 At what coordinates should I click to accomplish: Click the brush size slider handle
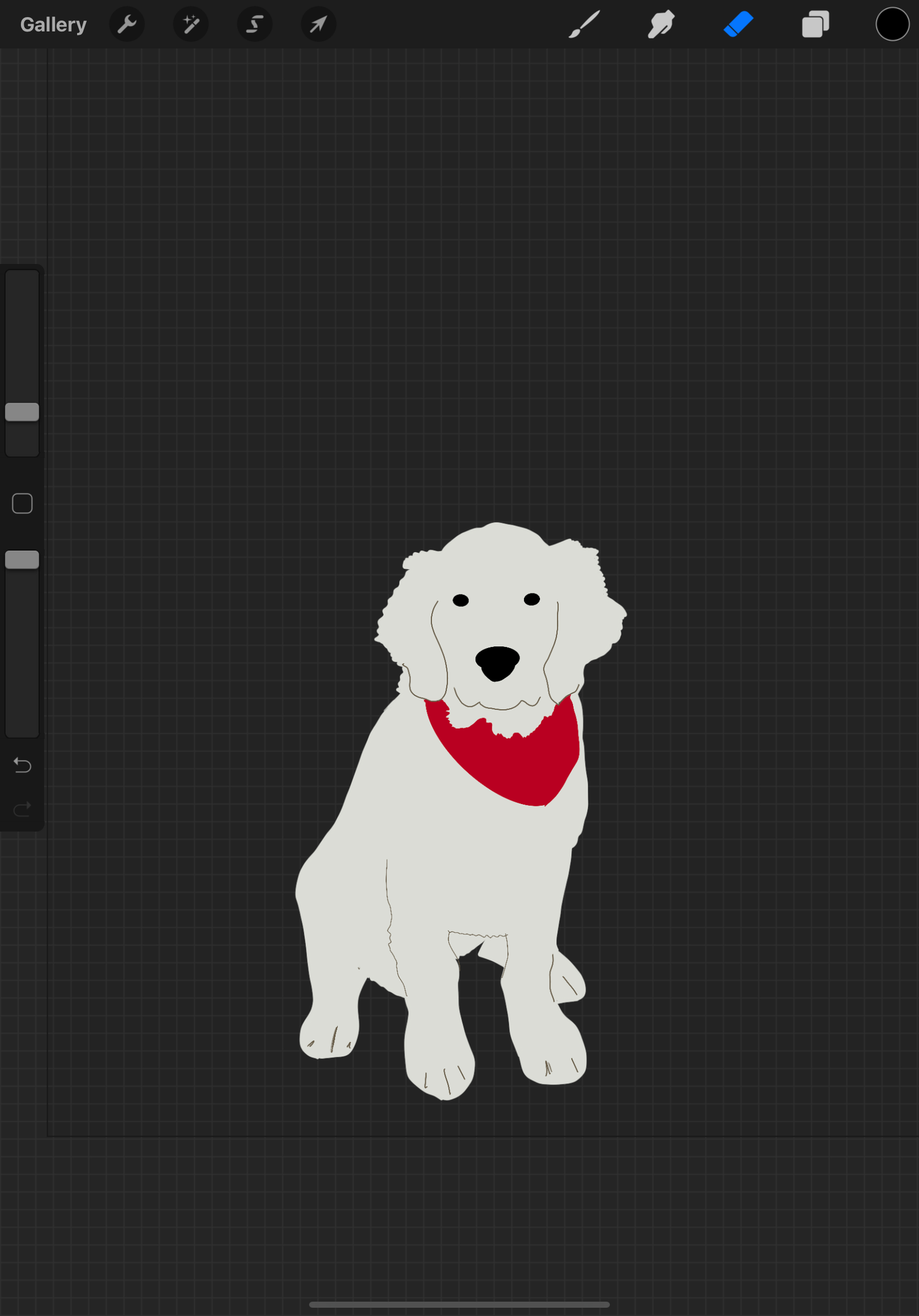(22, 412)
